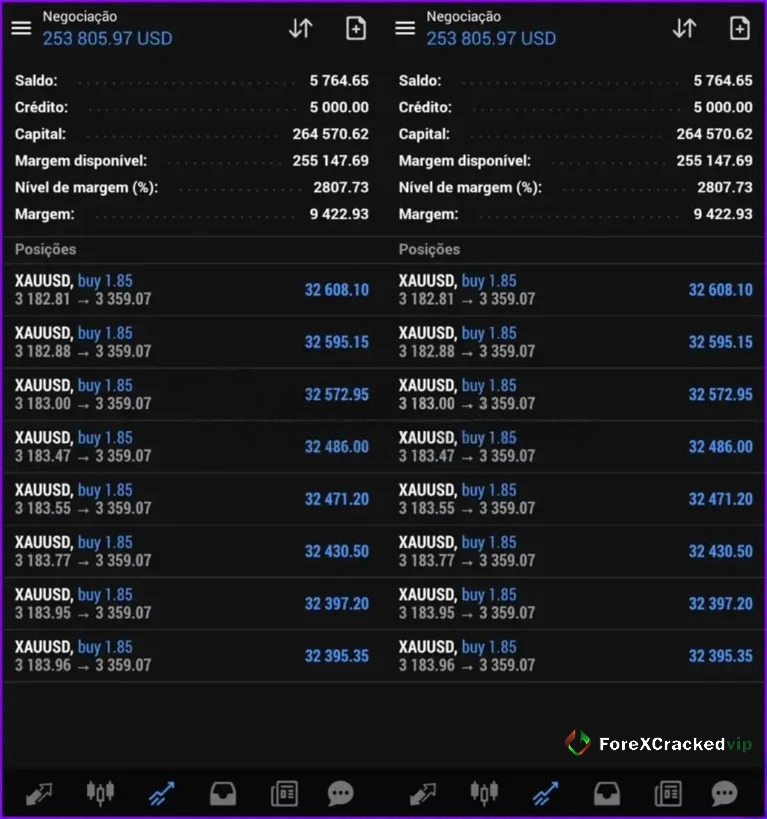767x819 pixels.
Task: Select right XAUUSD position opened at 3 183.47
Action: (575, 447)
